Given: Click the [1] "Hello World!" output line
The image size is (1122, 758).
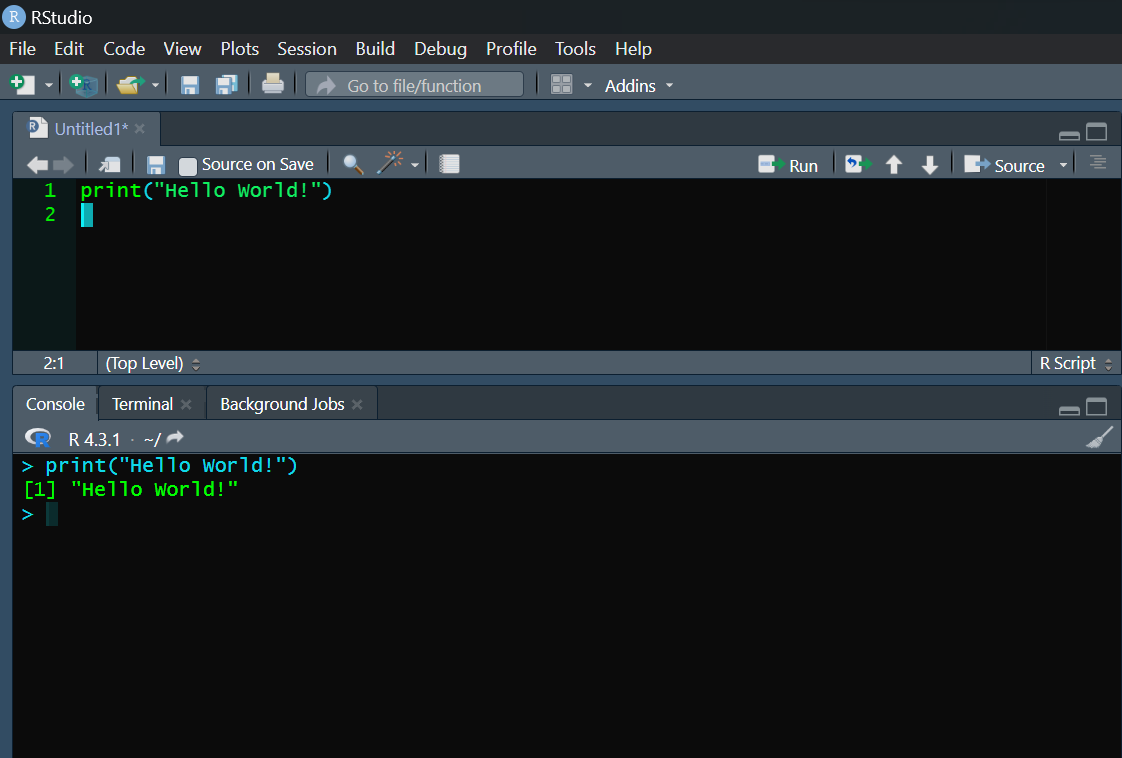Looking at the screenshot, I should pos(131,490).
